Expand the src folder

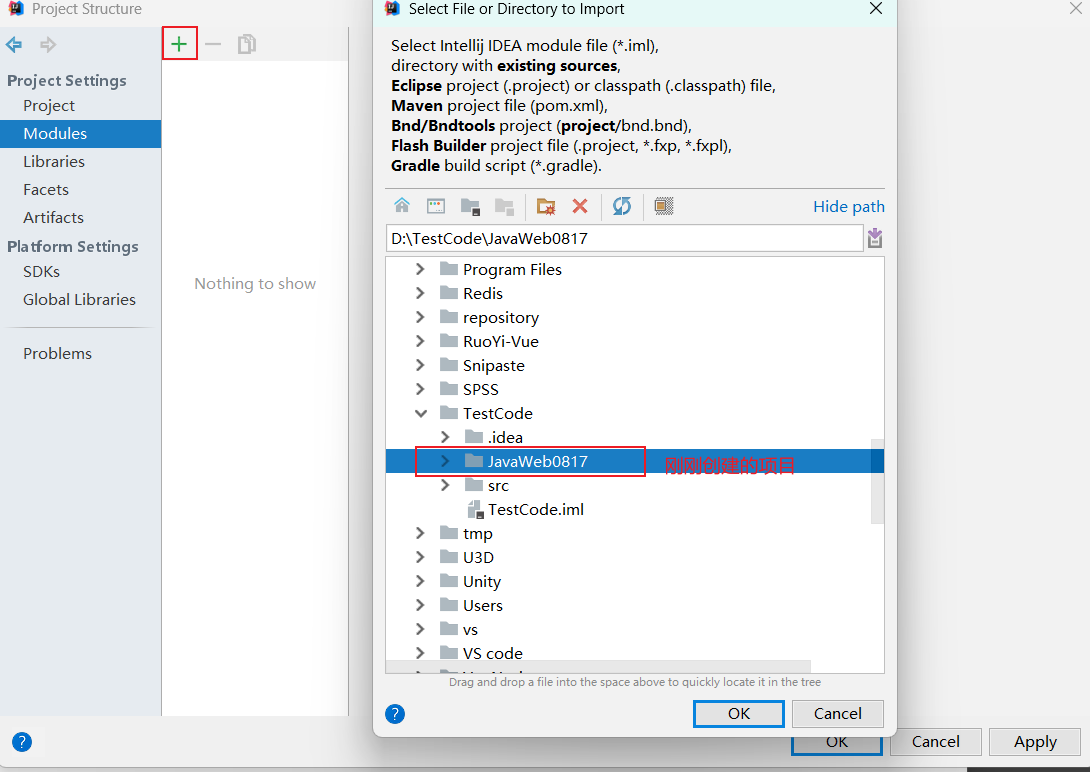[x=445, y=485]
